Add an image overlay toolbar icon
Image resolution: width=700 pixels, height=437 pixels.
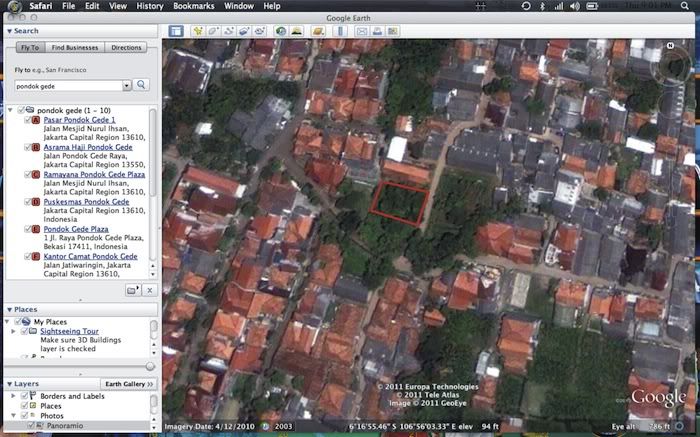[244, 31]
